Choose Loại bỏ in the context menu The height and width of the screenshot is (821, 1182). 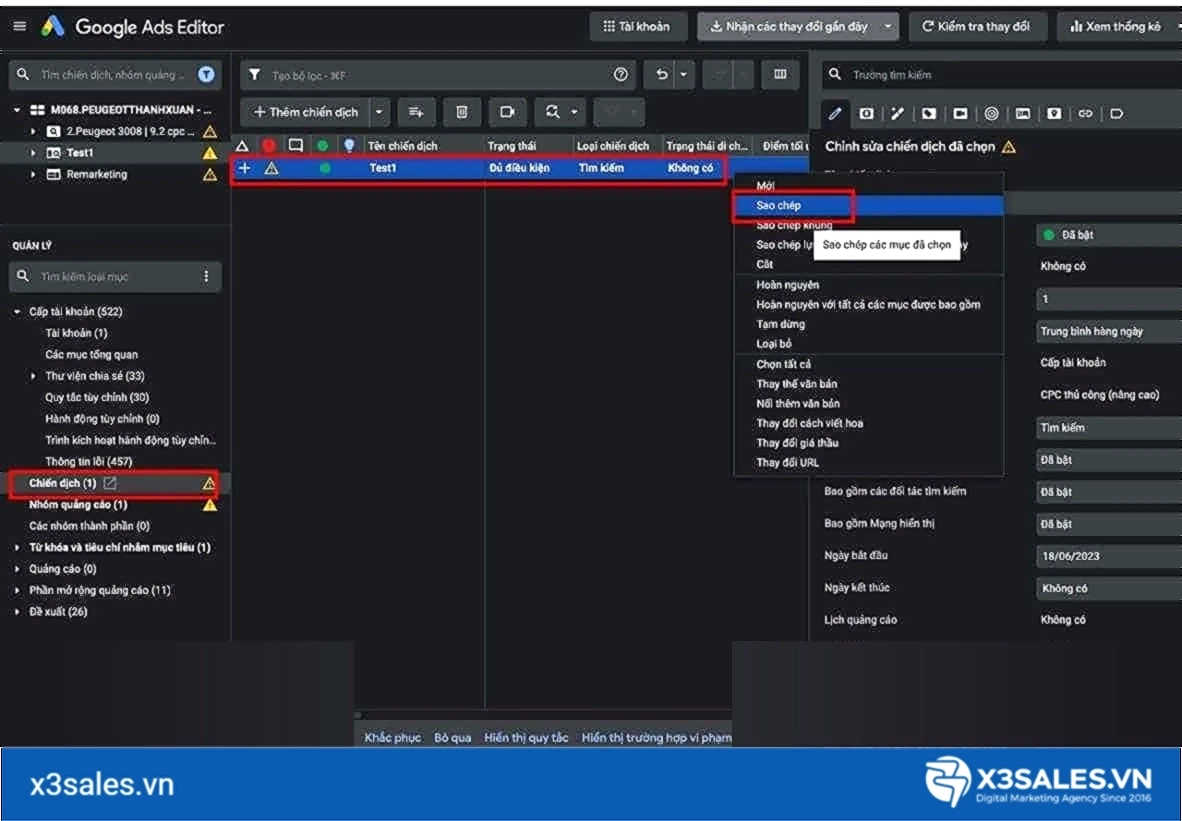pyautogui.click(x=868, y=344)
